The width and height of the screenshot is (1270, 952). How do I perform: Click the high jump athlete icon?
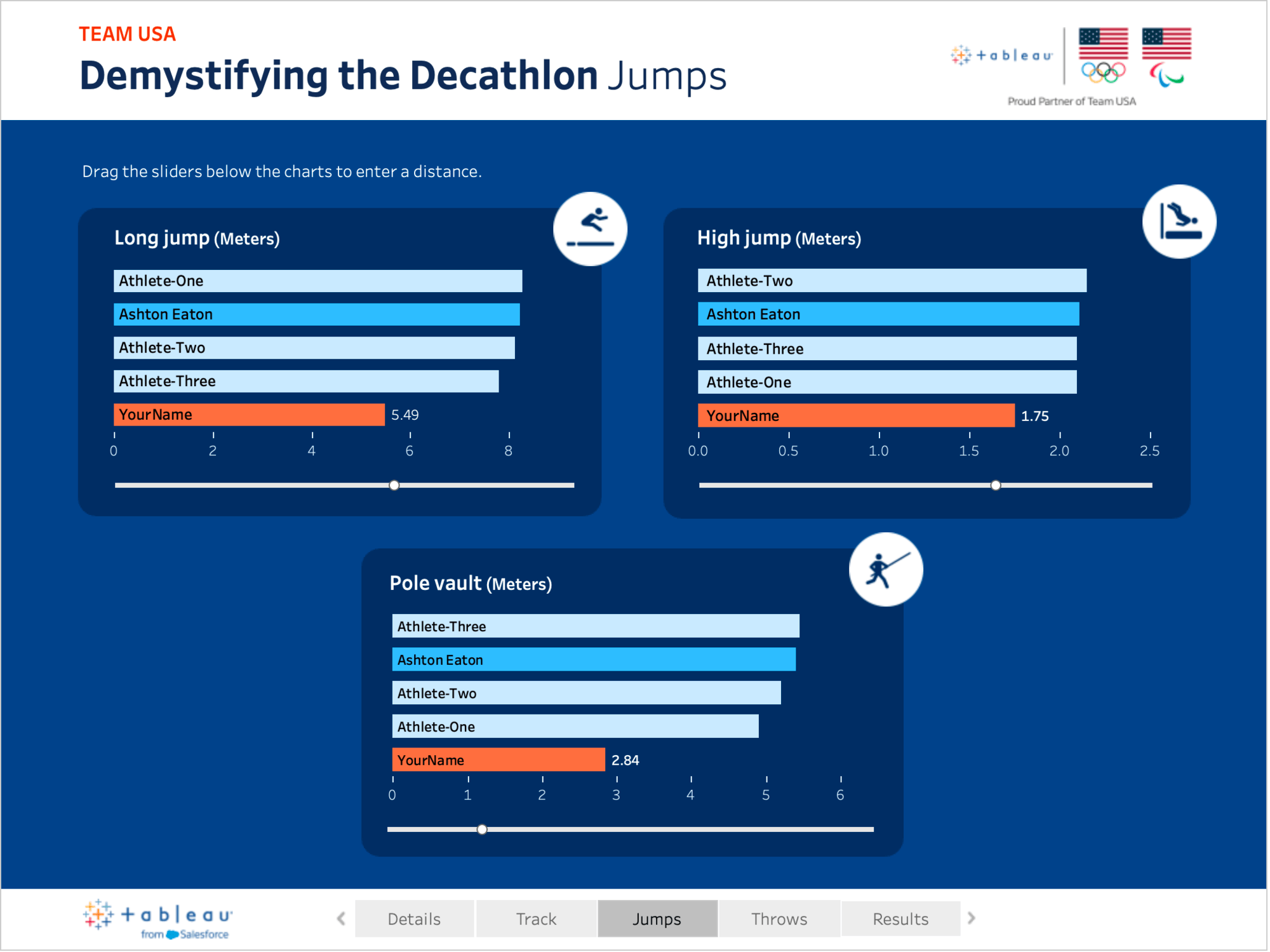click(1180, 222)
